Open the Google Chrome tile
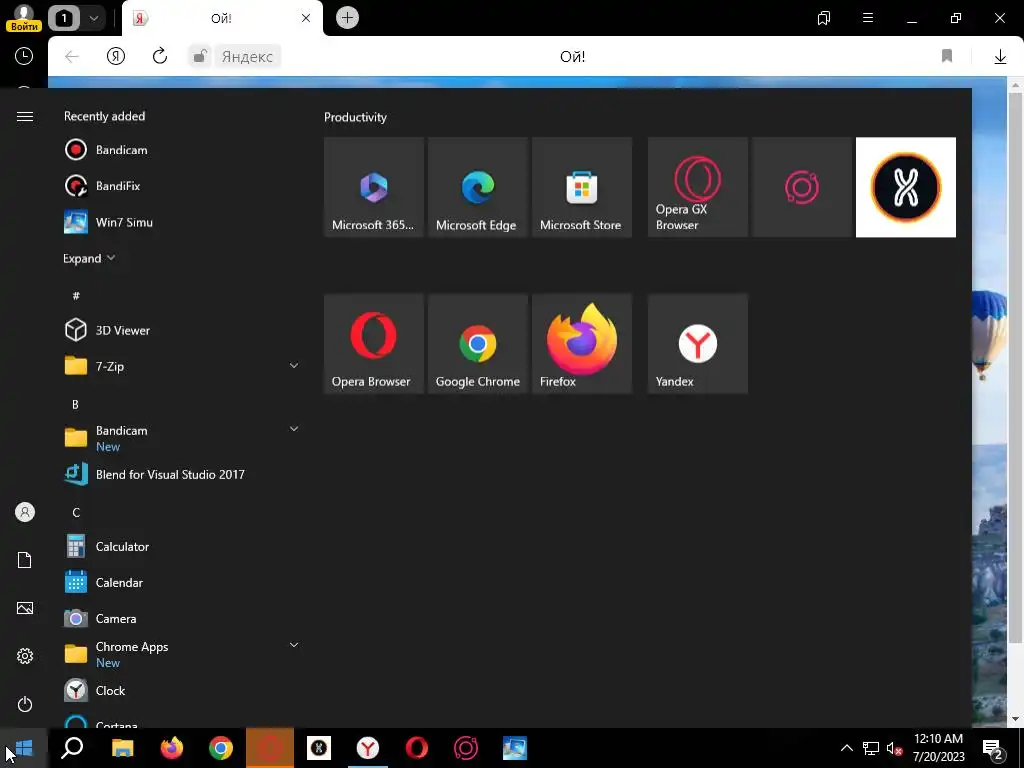The width and height of the screenshot is (1024, 768). [x=477, y=344]
